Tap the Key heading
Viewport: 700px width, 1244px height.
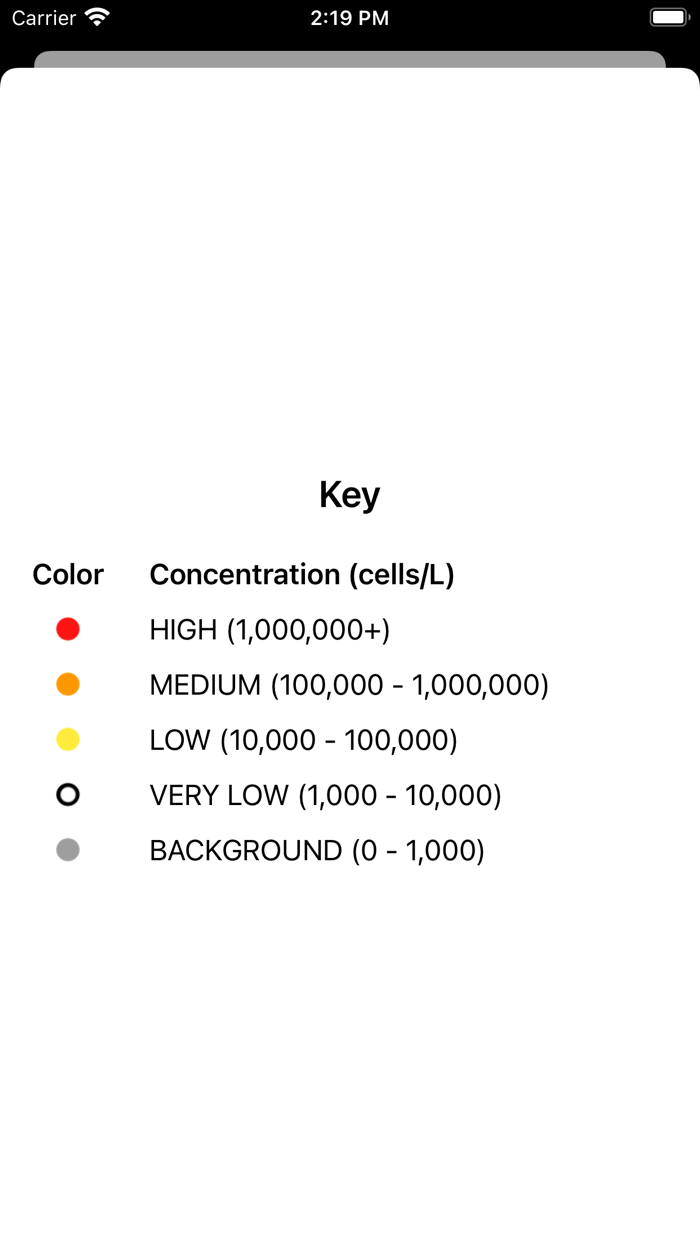[x=349, y=494]
